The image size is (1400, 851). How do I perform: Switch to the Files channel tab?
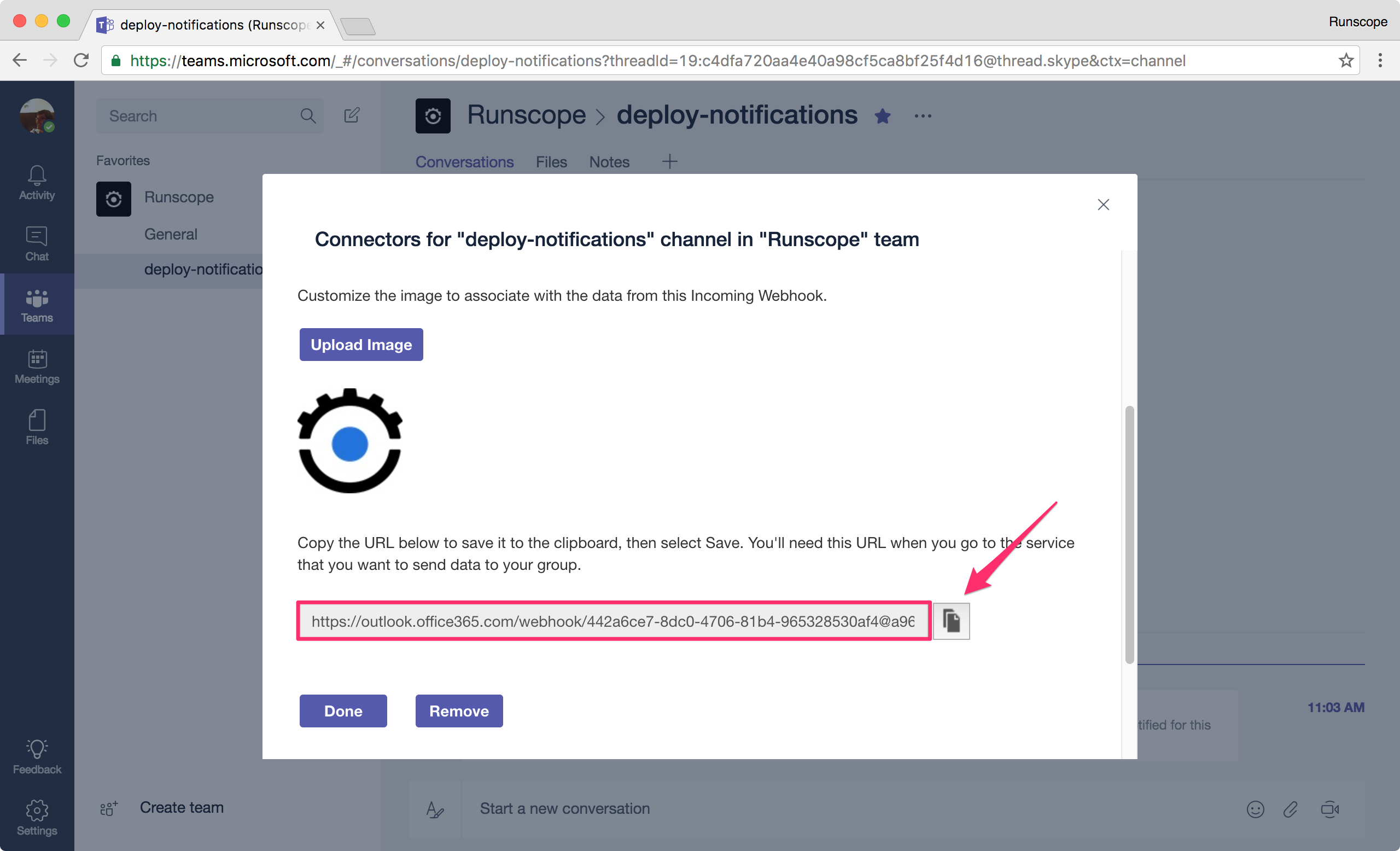551,162
